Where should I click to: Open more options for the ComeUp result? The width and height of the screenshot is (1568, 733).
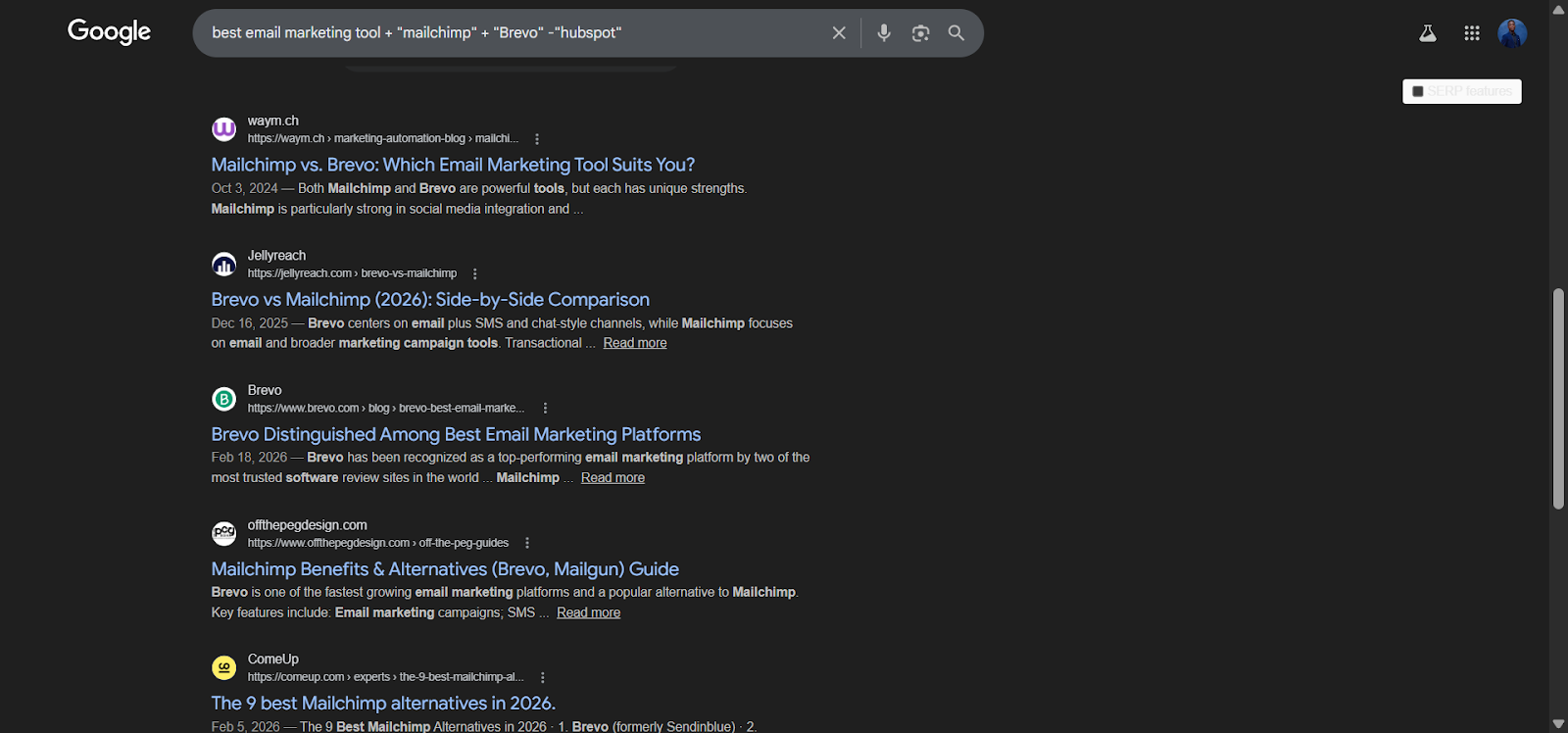click(543, 677)
